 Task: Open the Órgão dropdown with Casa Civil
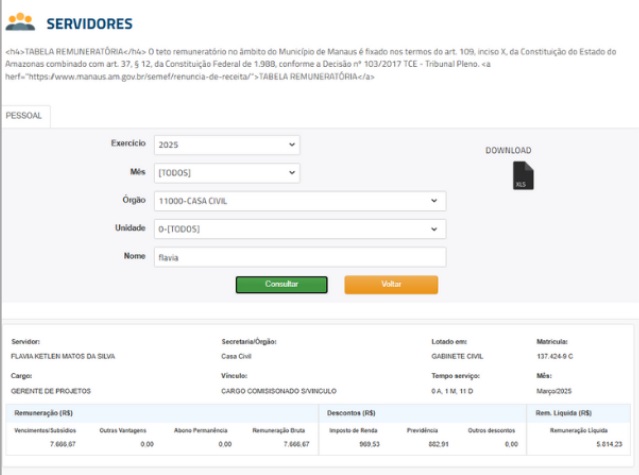[299, 201]
